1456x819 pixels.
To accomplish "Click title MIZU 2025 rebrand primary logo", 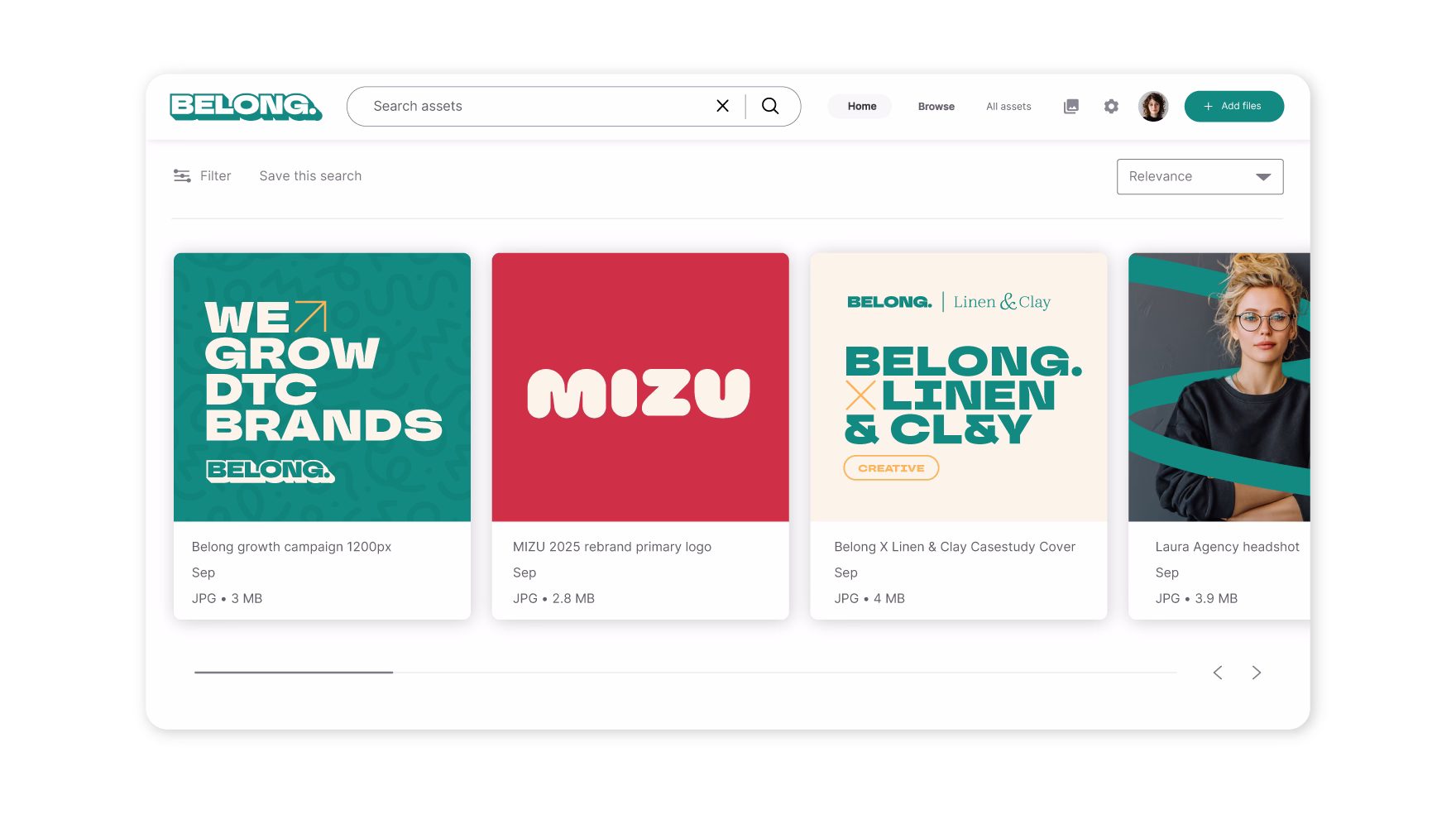I will point(612,547).
